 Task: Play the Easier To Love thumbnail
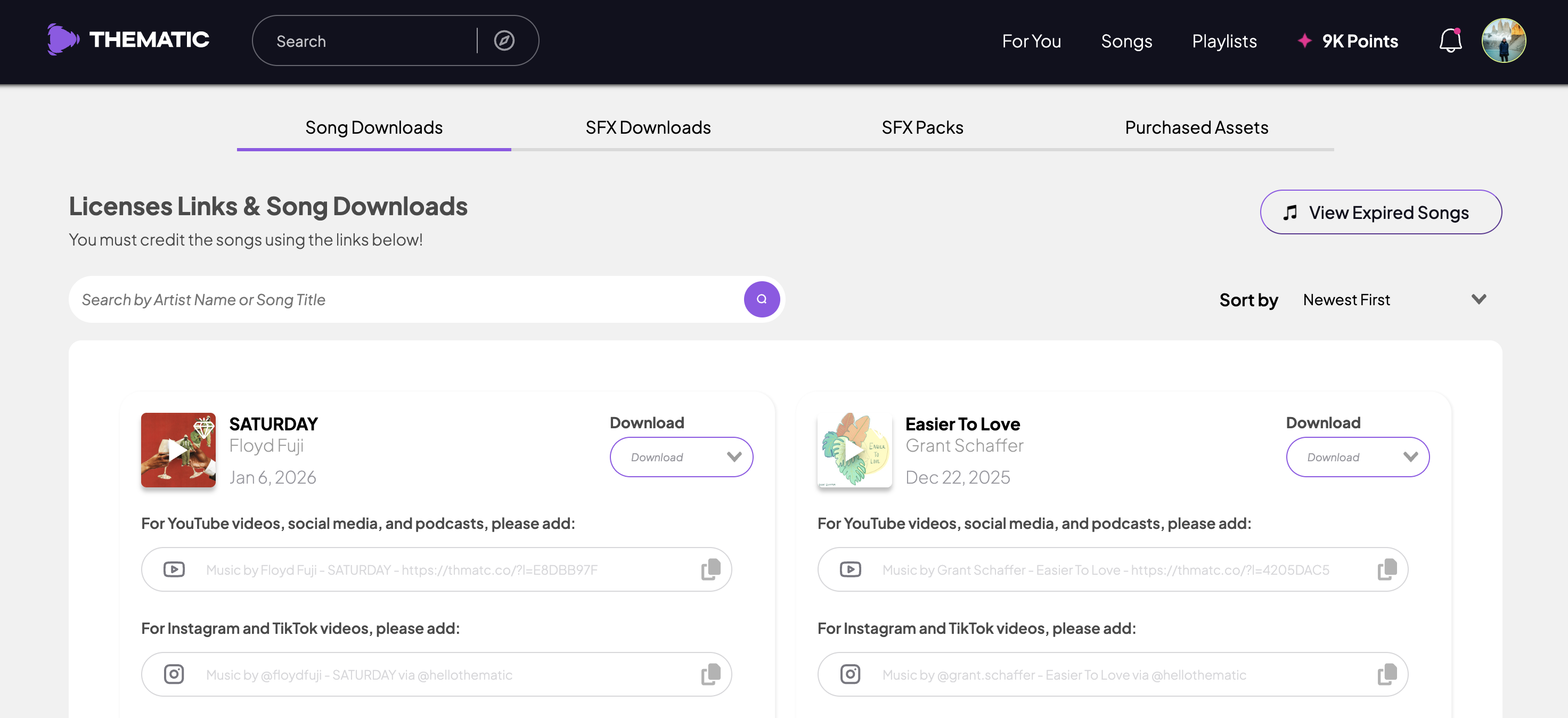pos(854,450)
